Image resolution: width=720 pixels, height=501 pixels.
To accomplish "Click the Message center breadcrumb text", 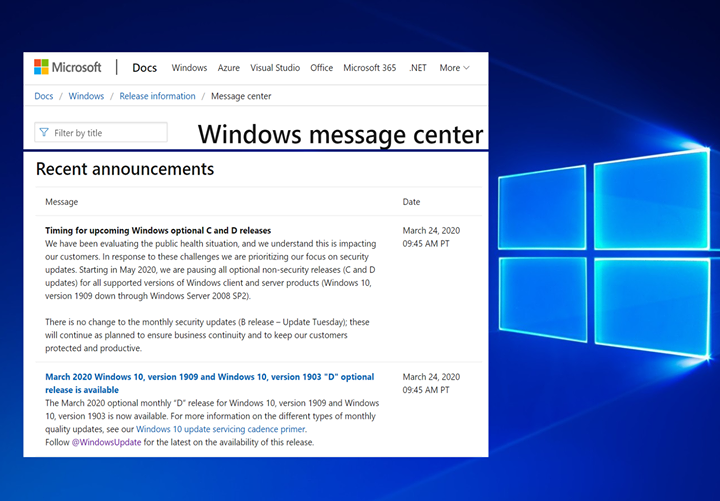I will (241, 96).
